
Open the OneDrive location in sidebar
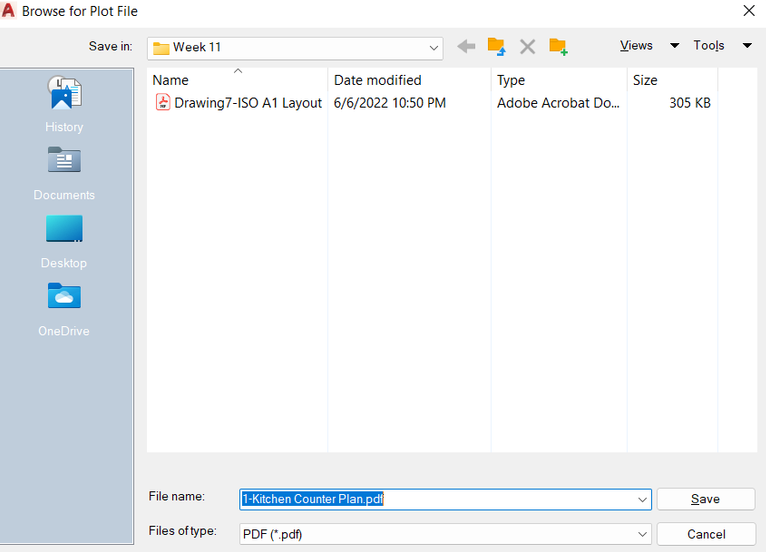[x=64, y=310]
